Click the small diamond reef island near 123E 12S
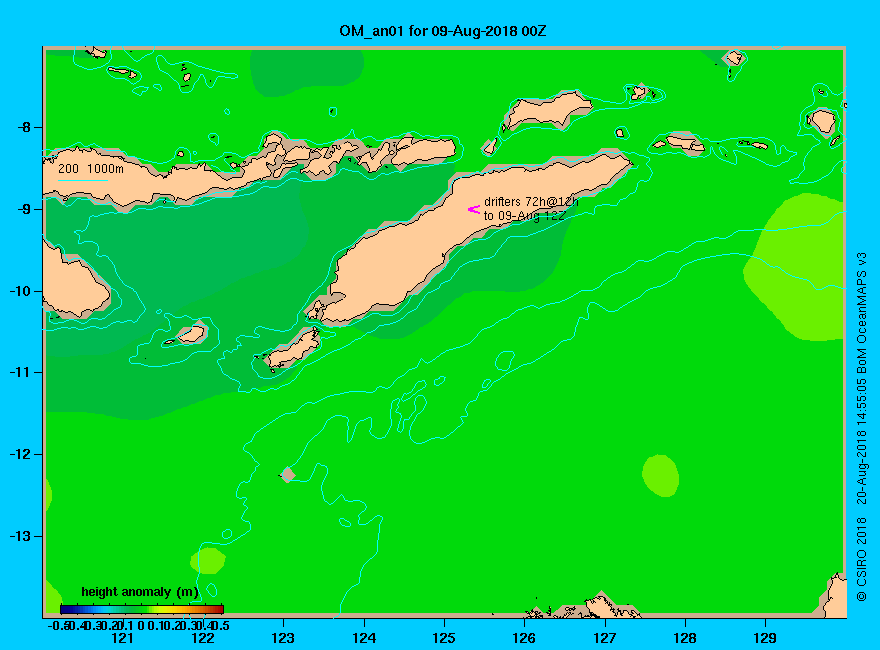Screen dimensions: 880x650 pyautogui.click(x=288, y=474)
